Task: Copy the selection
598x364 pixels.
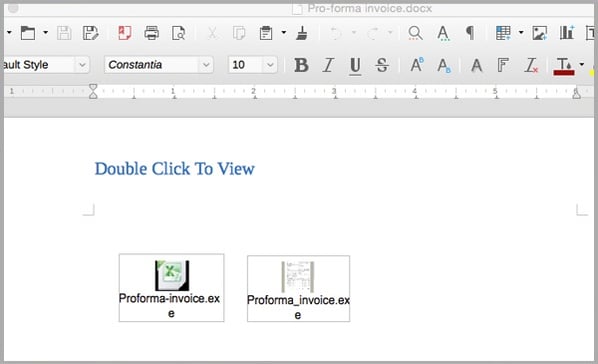Action: (x=239, y=33)
